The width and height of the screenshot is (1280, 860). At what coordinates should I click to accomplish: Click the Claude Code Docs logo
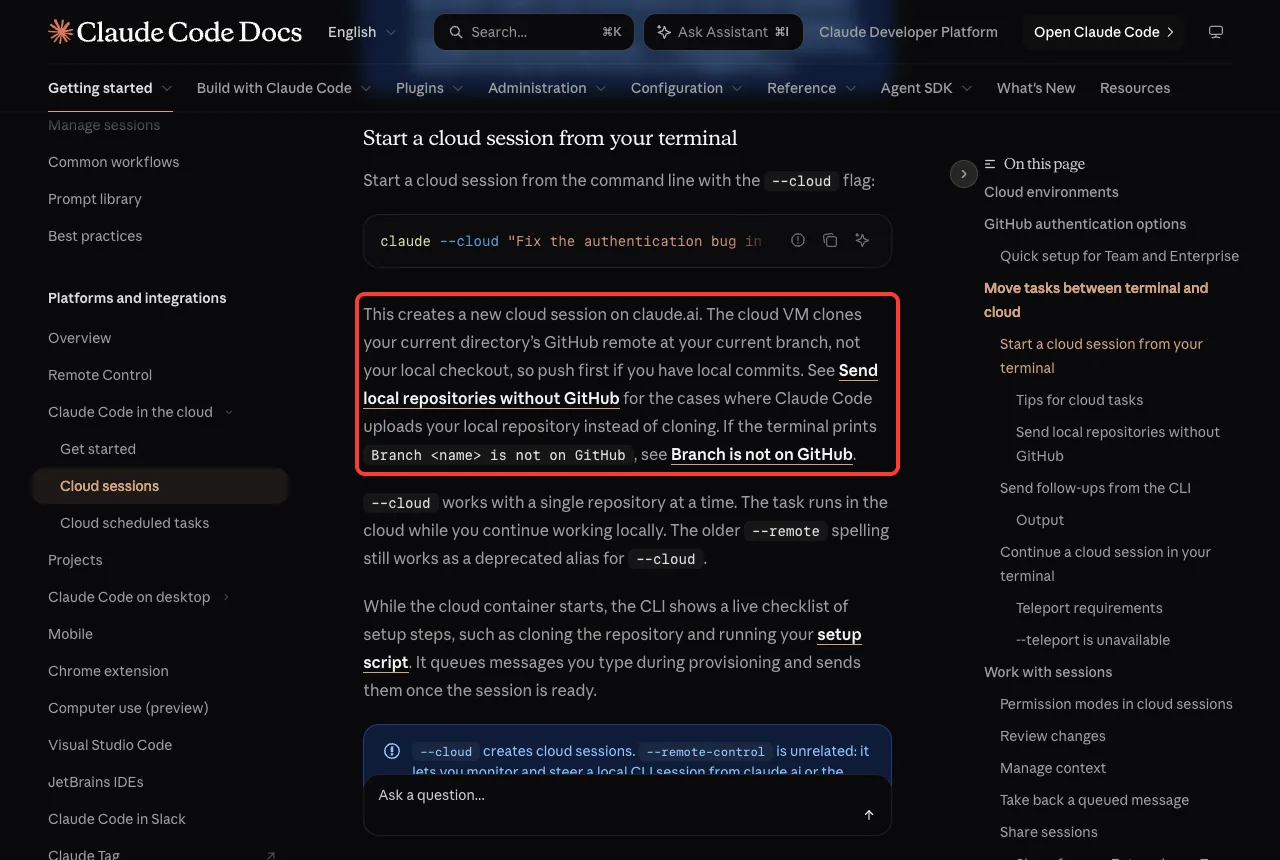[175, 32]
